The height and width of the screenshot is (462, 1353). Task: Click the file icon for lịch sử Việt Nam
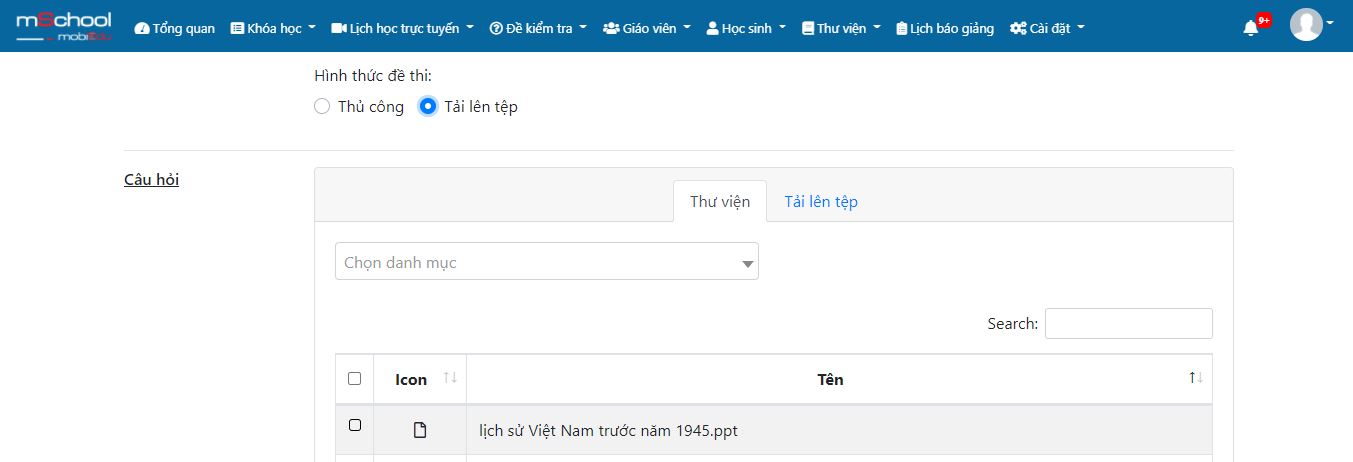click(420, 431)
